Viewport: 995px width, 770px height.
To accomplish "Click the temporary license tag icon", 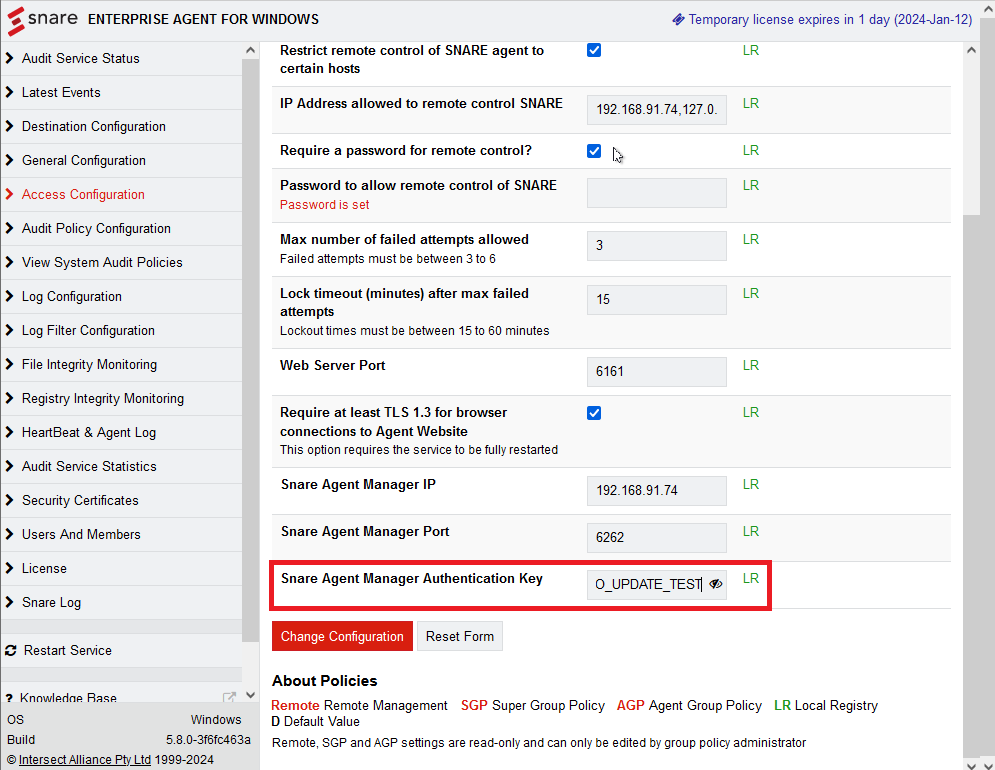I will (x=678, y=20).
